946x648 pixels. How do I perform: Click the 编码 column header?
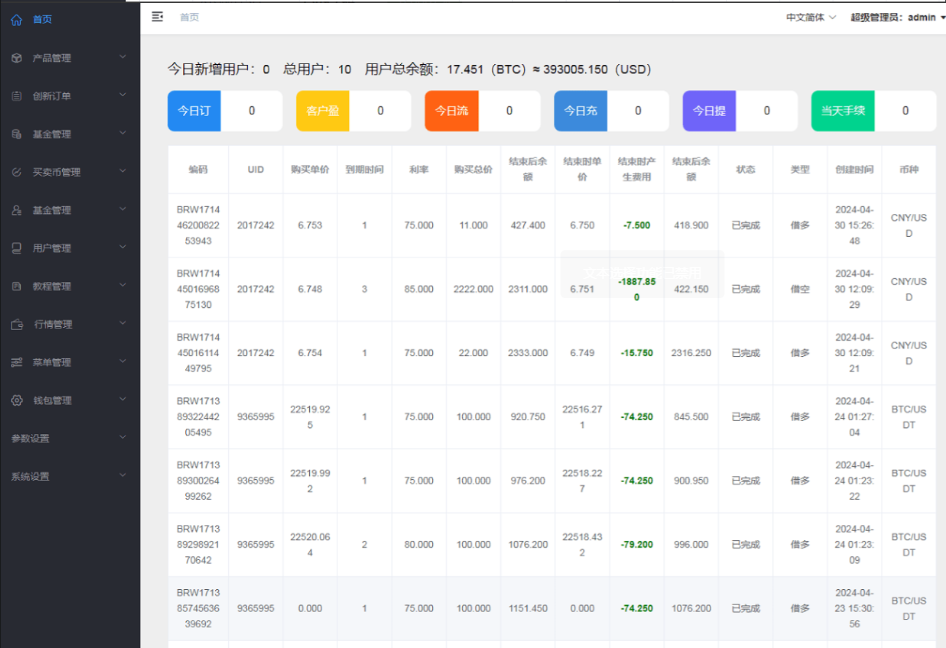click(x=198, y=170)
